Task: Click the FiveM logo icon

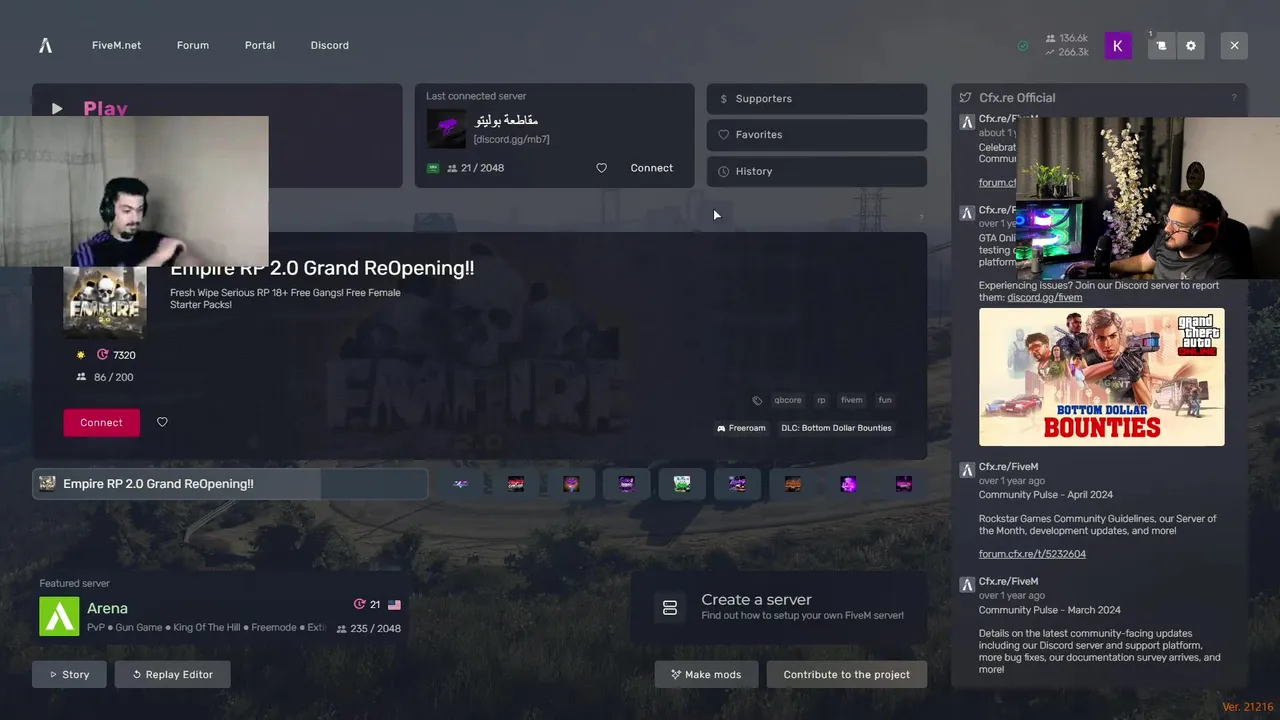Action: tap(45, 45)
